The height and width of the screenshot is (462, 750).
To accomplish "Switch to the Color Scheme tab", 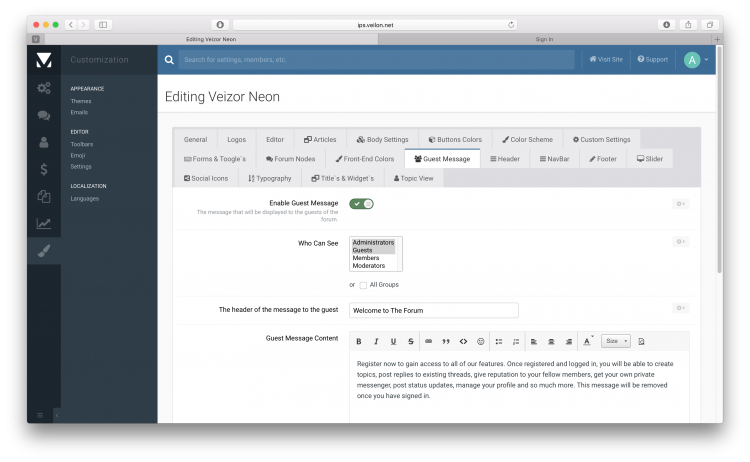I will coord(527,139).
